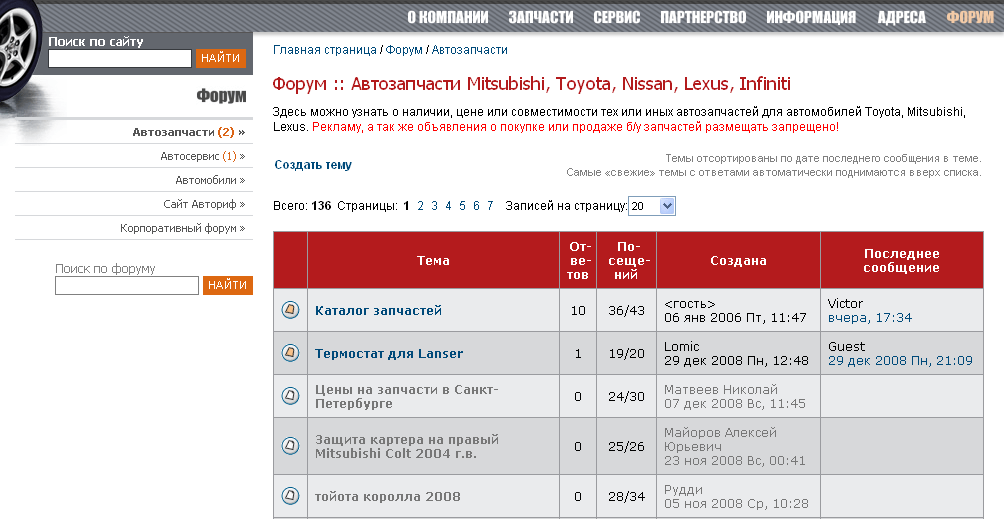The width and height of the screenshot is (1004, 519).
Task: Click the icon beside Защита картера topic
Action: [x=290, y=446]
